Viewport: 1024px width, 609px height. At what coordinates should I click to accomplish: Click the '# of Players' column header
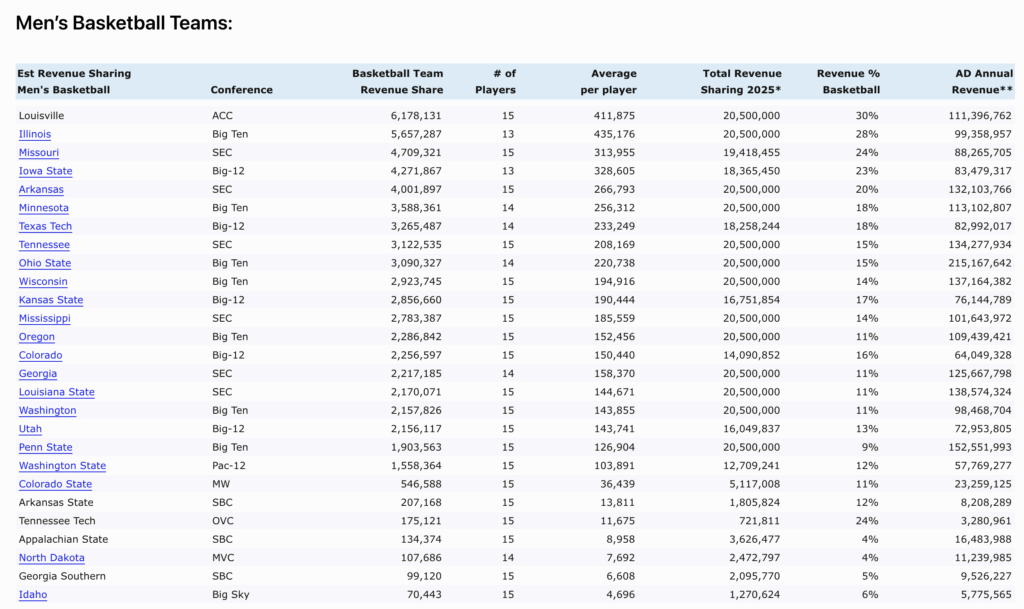click(497, 81)
